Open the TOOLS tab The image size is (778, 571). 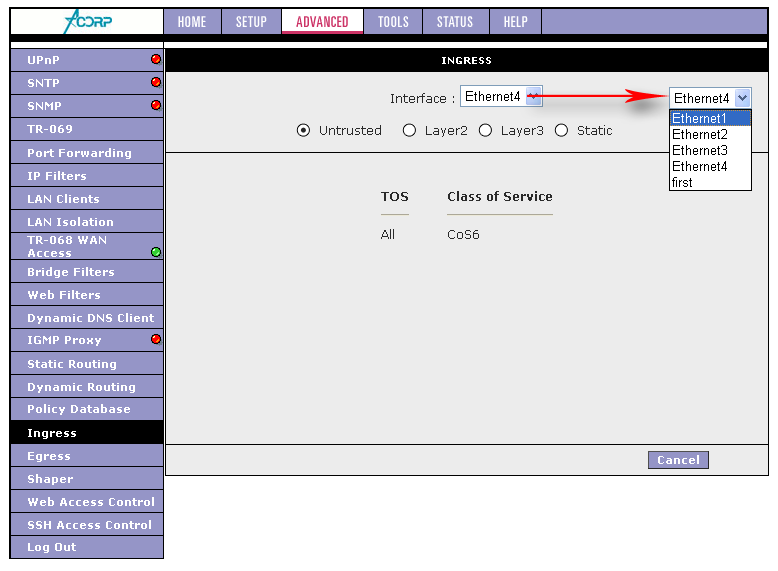[x=393, y=22]
